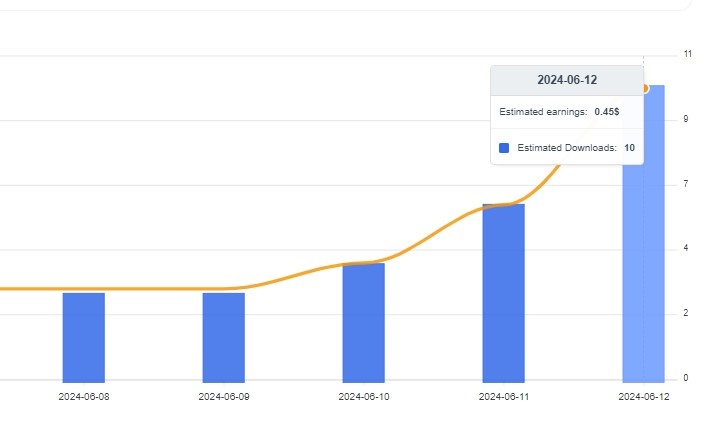Viewport: 707px width, 434px height.
Task: Click the y-axis value 7
Action: tap(686, 184)
